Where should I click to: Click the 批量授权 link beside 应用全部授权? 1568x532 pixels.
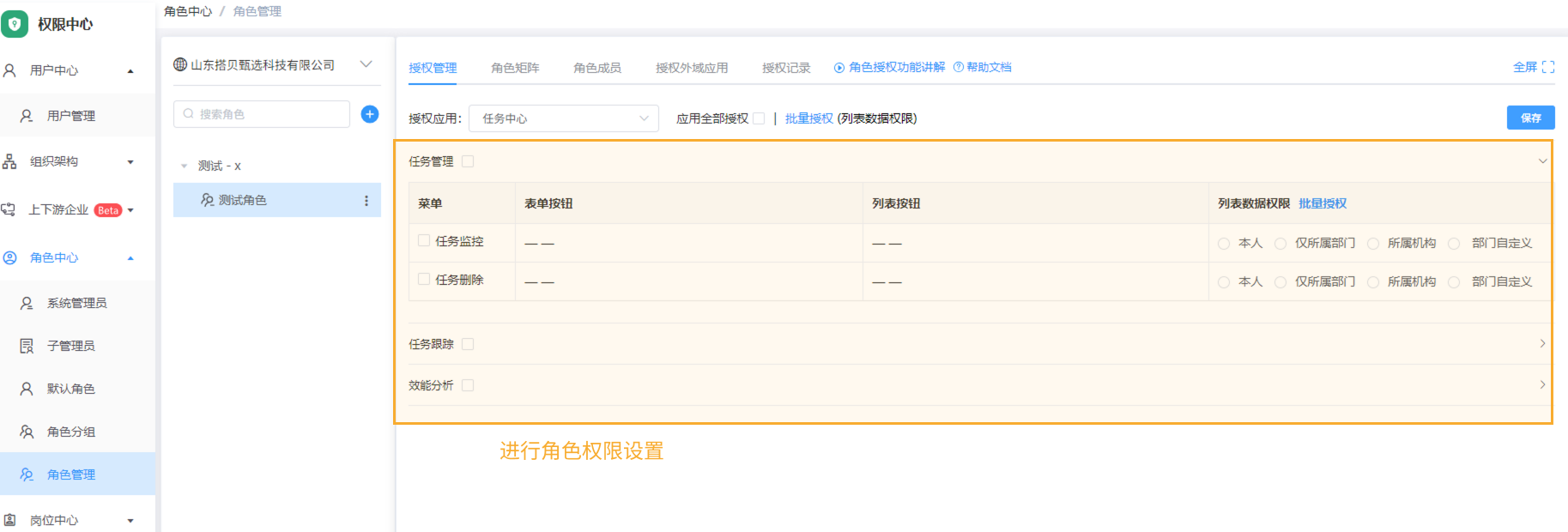(x=809, y=118)
